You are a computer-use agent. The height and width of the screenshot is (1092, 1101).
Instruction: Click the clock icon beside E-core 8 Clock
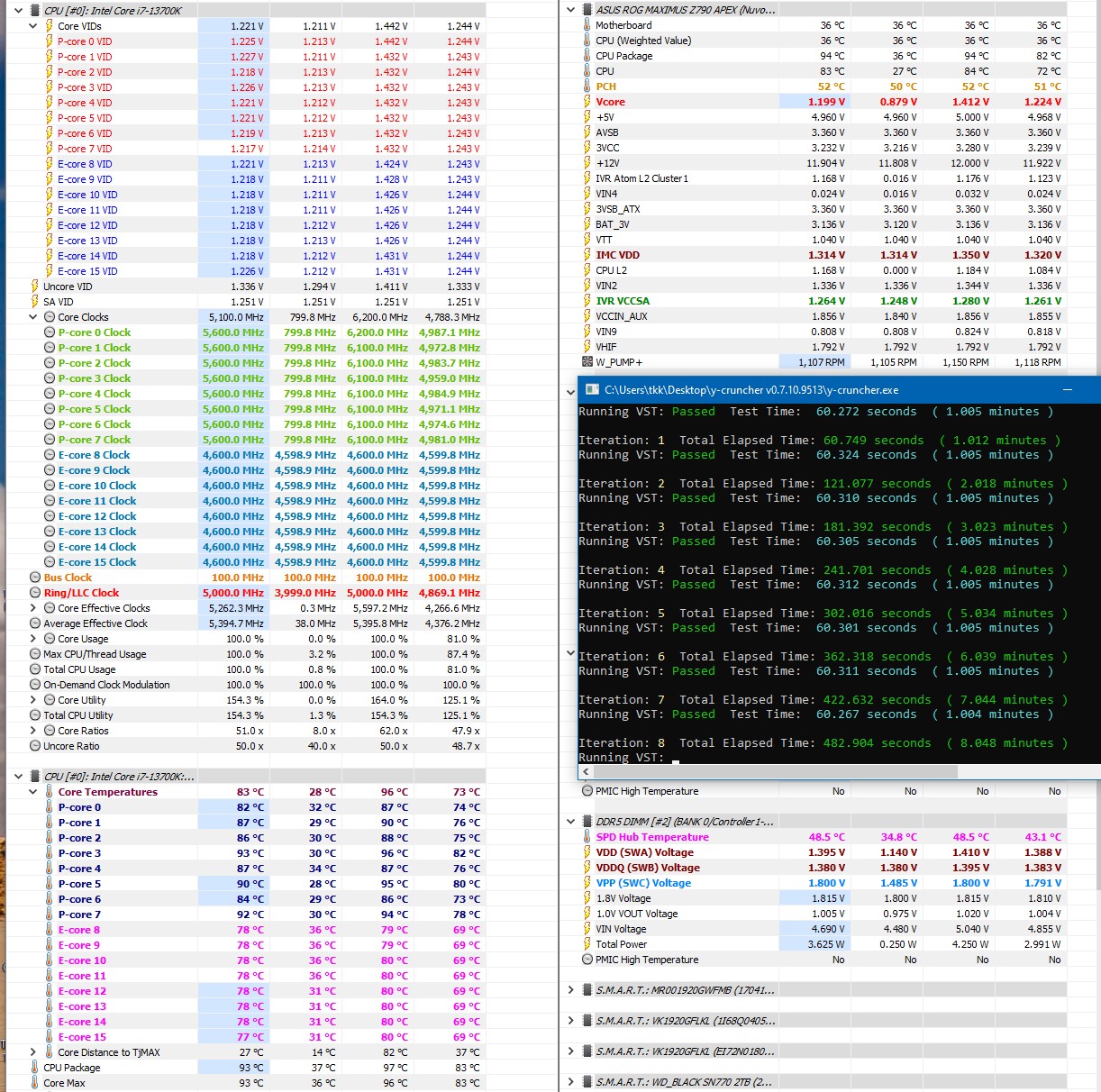(x=50, y=455)
